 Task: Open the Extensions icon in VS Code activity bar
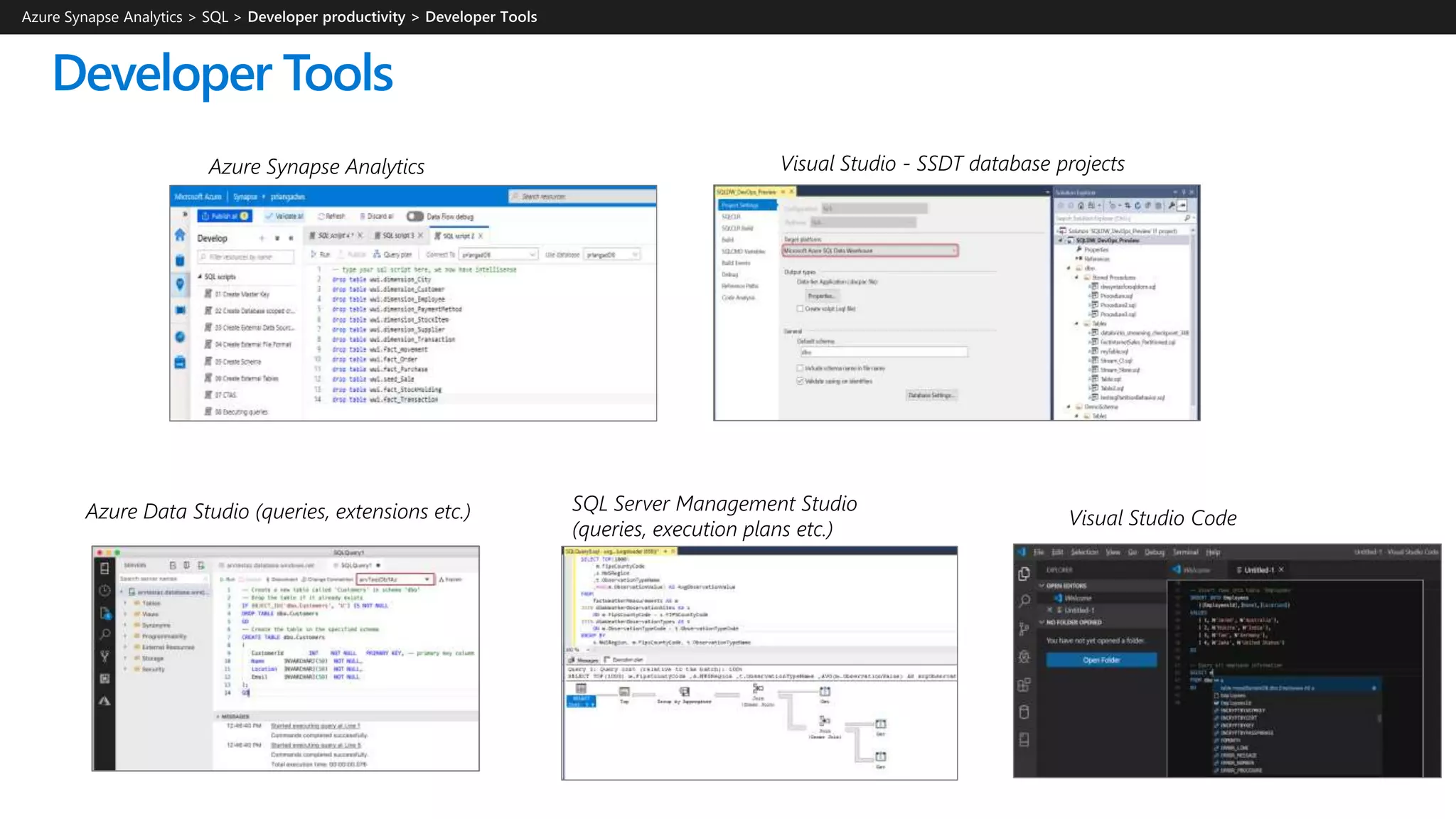(x=1024, y=685)
